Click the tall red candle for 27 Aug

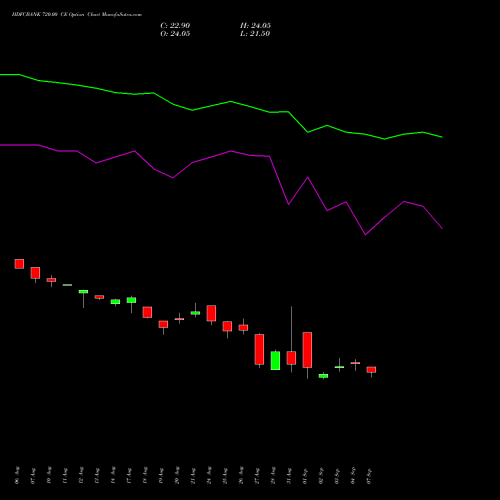(x=259, y=349)
